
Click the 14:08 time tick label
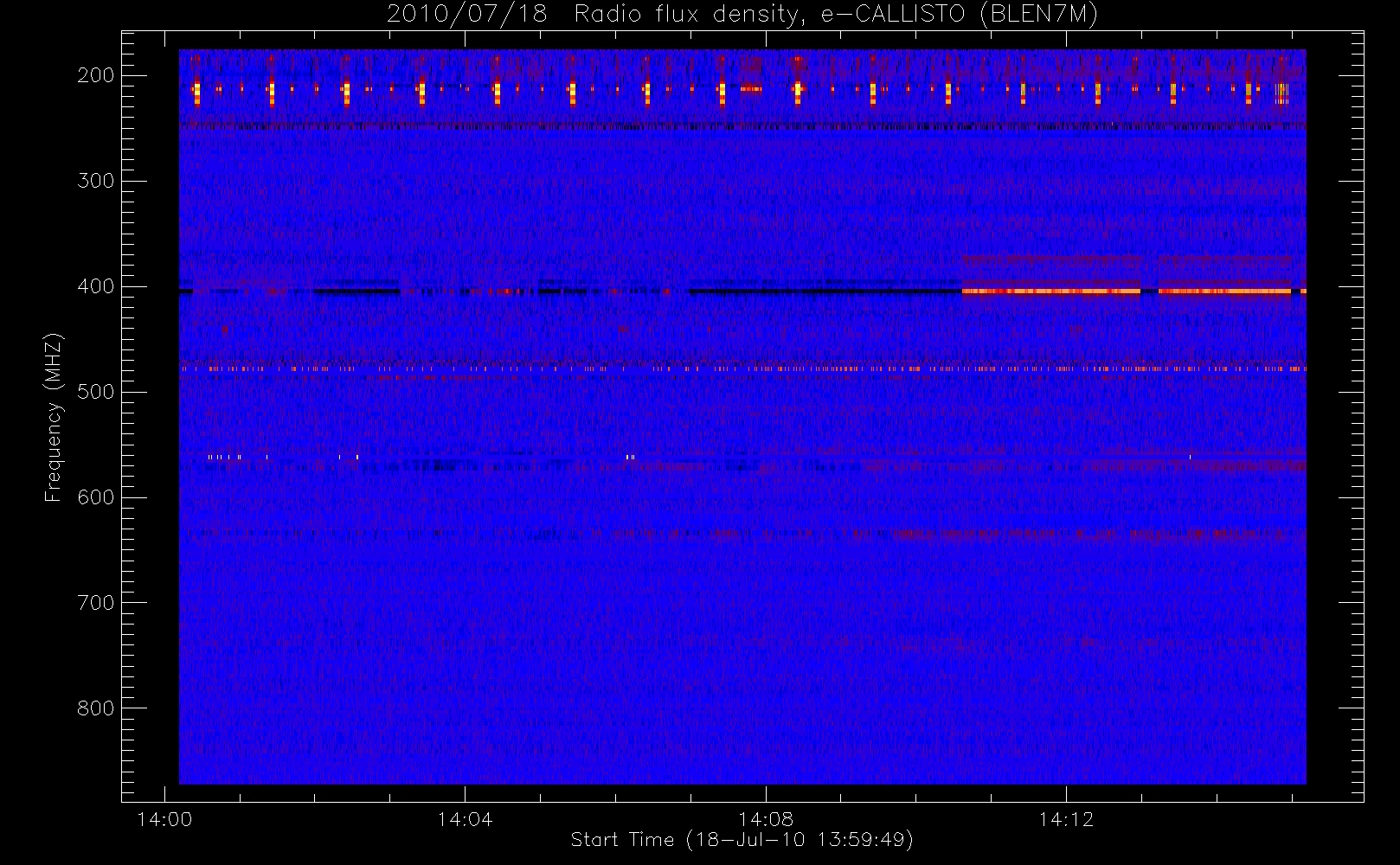(x=766, y=819)
